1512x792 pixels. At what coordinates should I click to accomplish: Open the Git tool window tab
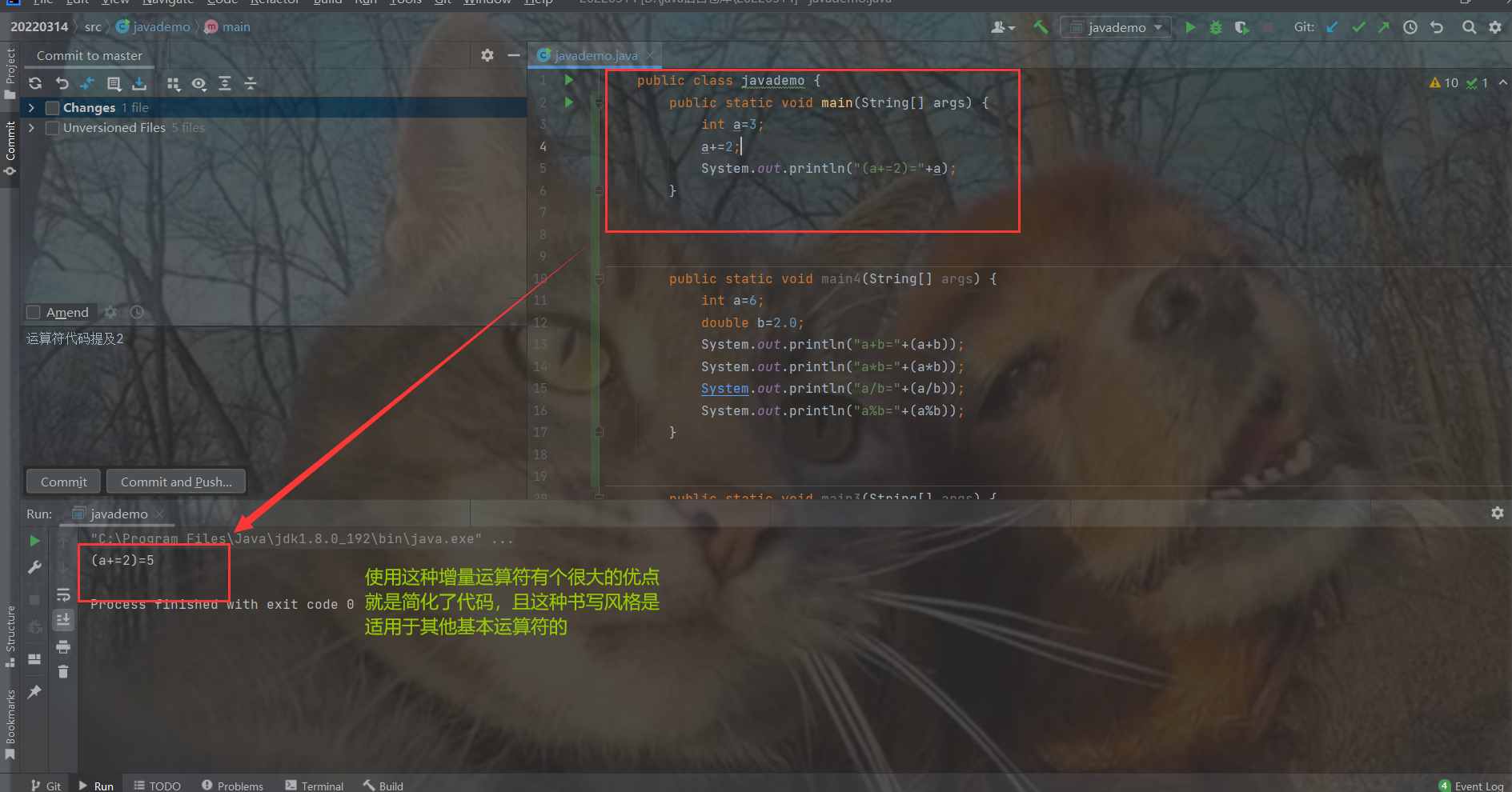pos(46,786)
